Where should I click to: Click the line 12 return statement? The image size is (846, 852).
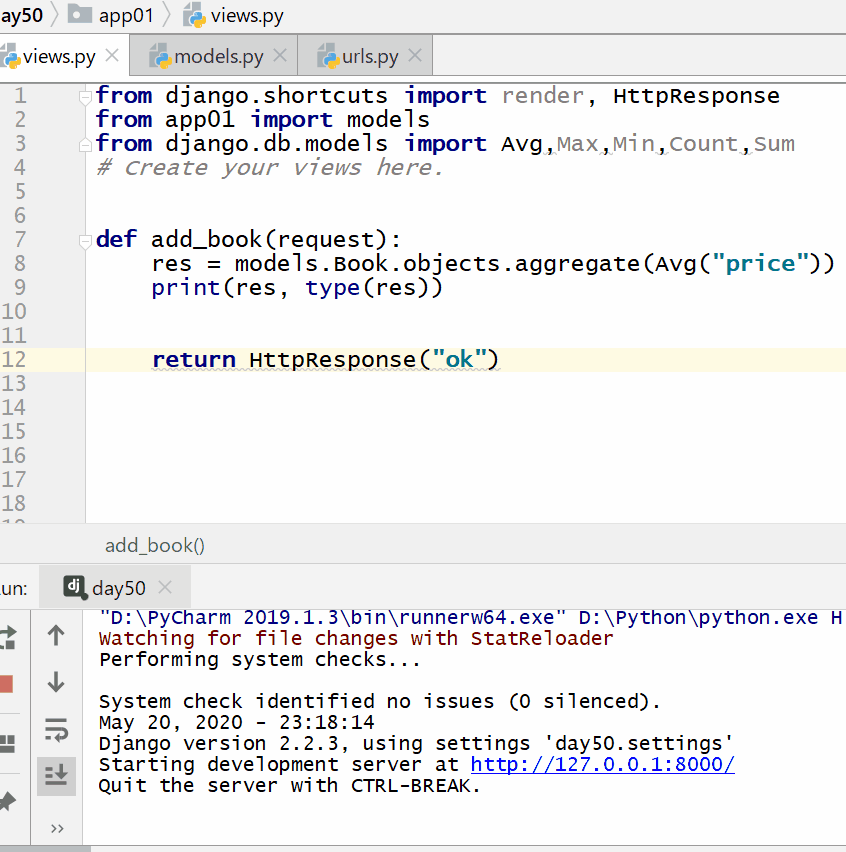pos(324,360)
